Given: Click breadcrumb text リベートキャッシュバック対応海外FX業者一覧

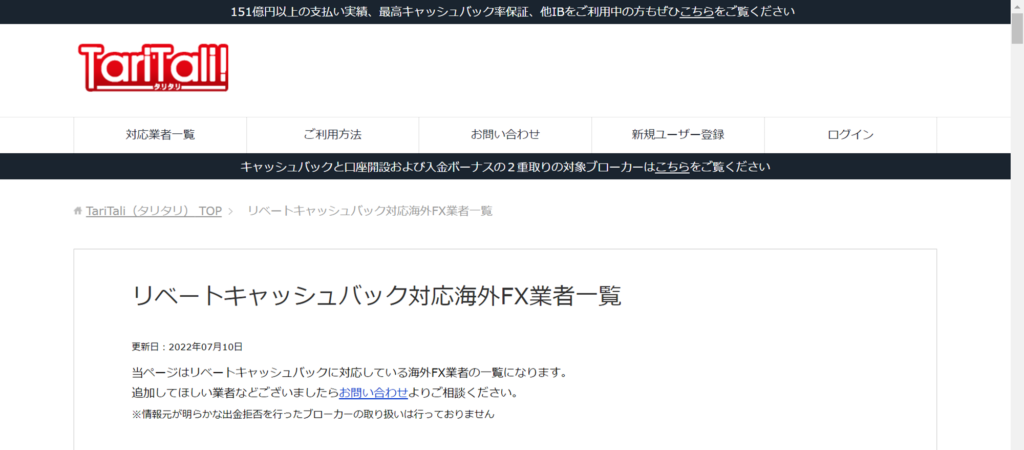Looking at the screenshot, I should point(370,211).
